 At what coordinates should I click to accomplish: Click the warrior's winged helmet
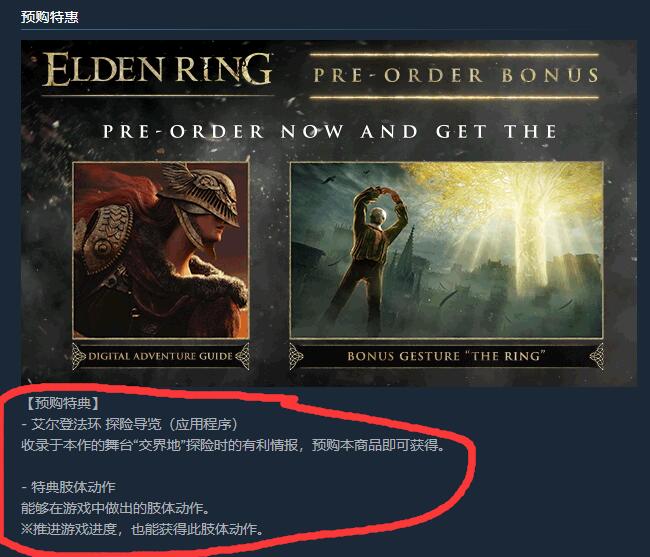coord(202,195)
